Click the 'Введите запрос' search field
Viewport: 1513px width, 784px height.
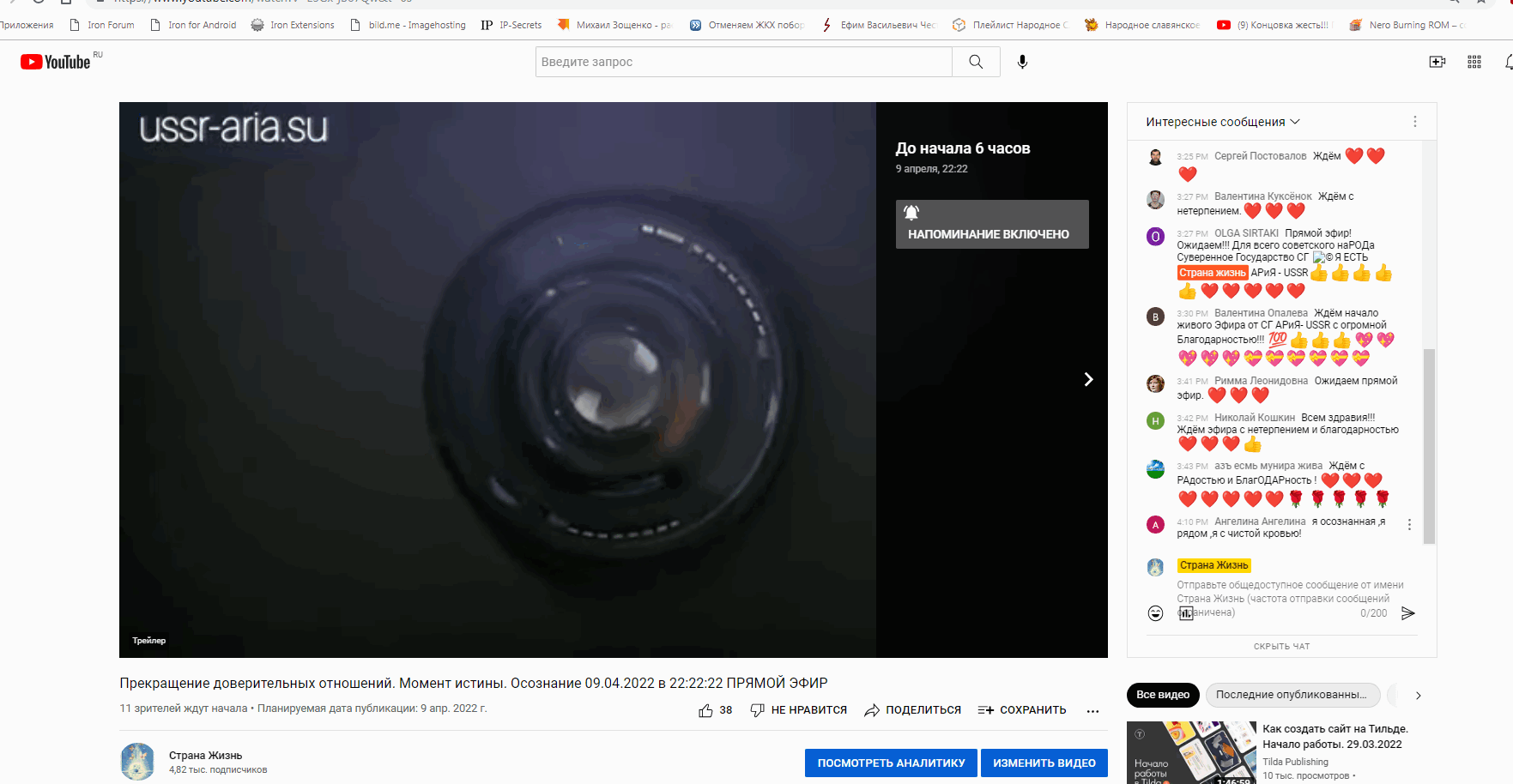(743, 62)
